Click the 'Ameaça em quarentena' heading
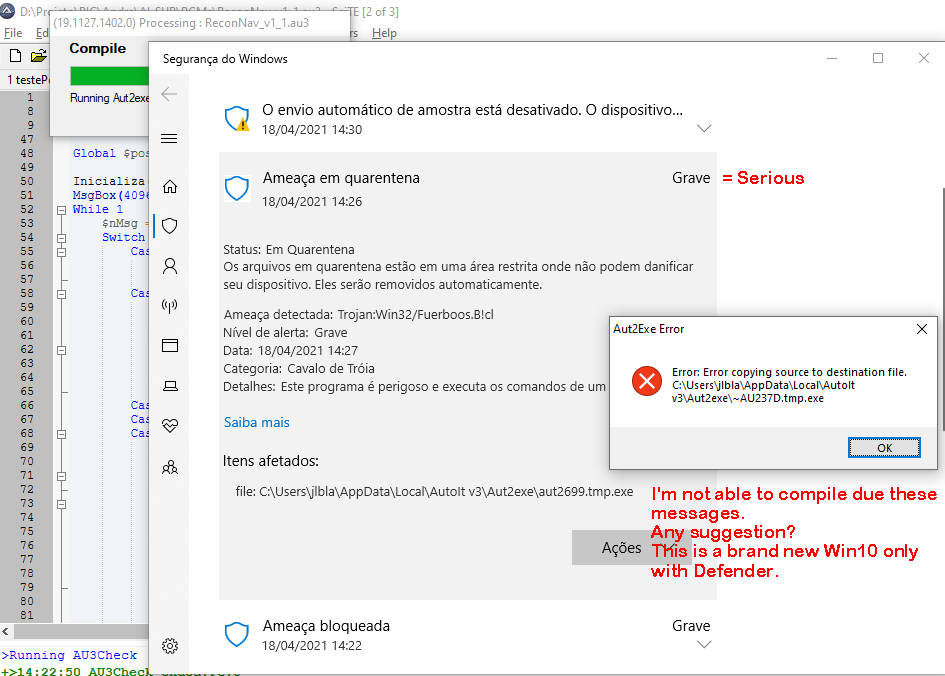The image size is (945, 676). tap(341, 178)
